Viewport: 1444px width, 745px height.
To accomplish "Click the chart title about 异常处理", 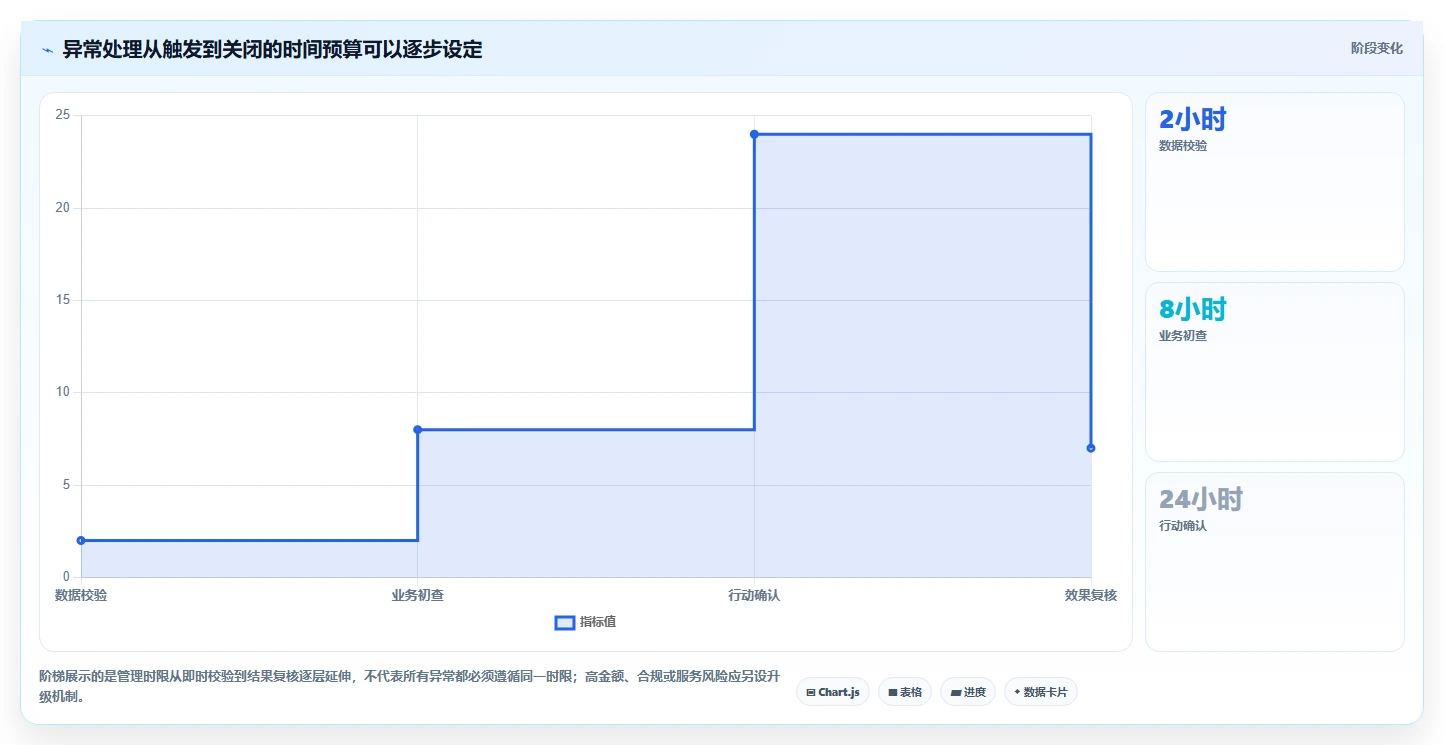I will click(272, 49).
